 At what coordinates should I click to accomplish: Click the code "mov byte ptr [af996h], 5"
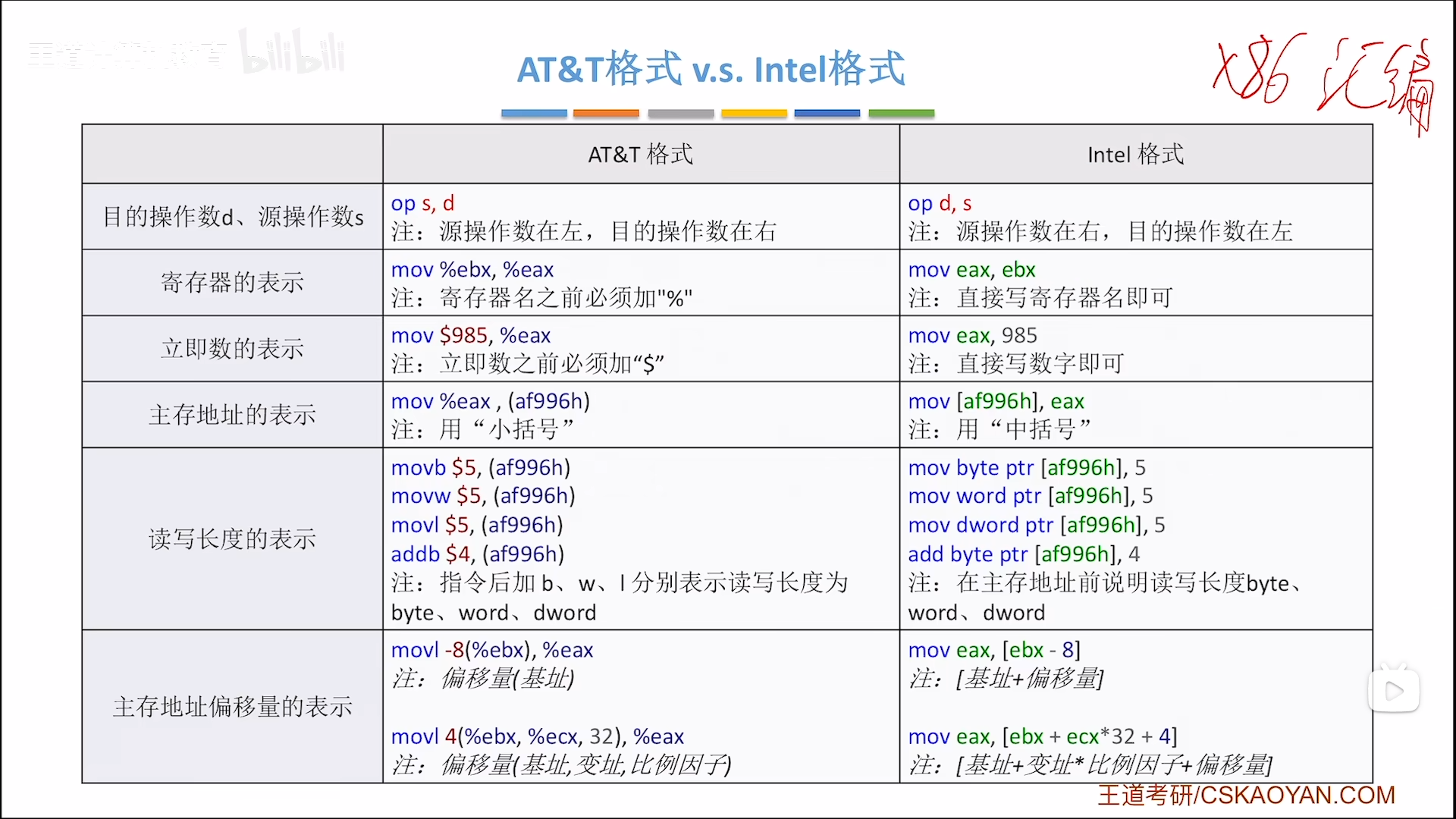[x=1027, y=467]
